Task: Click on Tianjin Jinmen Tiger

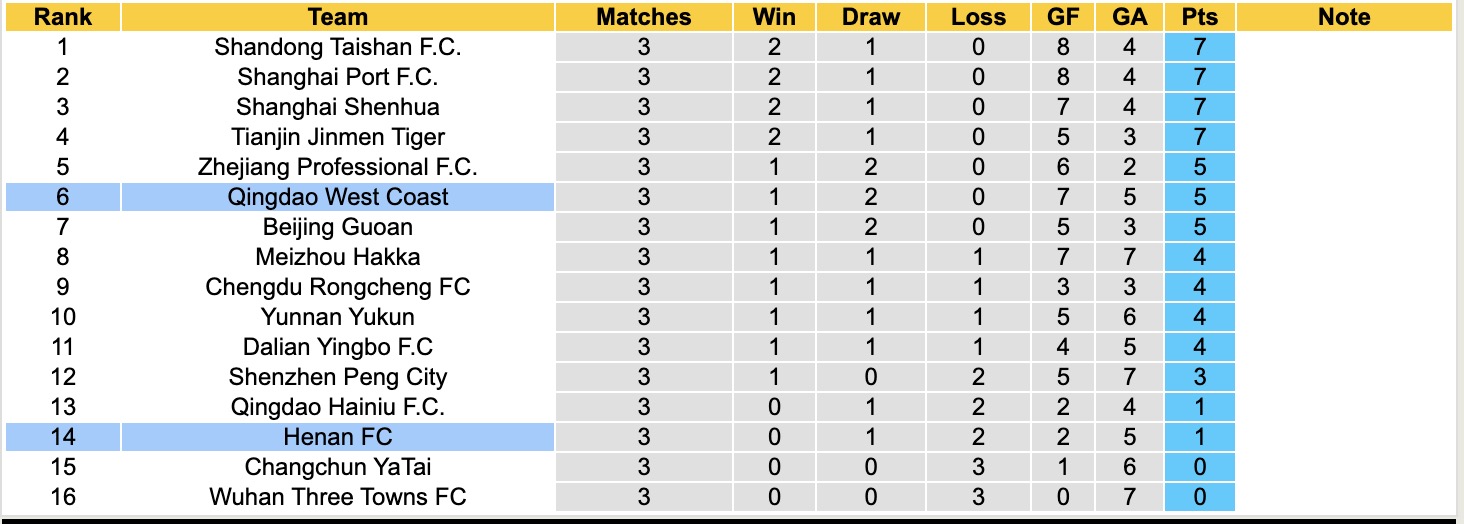Action: (x=338, y=137)
